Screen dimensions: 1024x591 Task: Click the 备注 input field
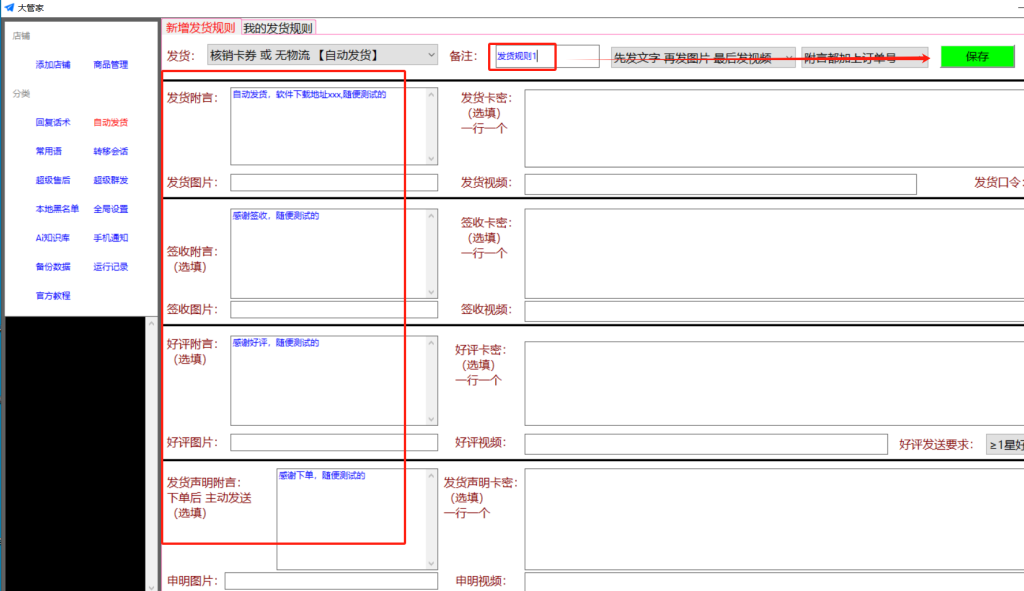tap(547, 56)
